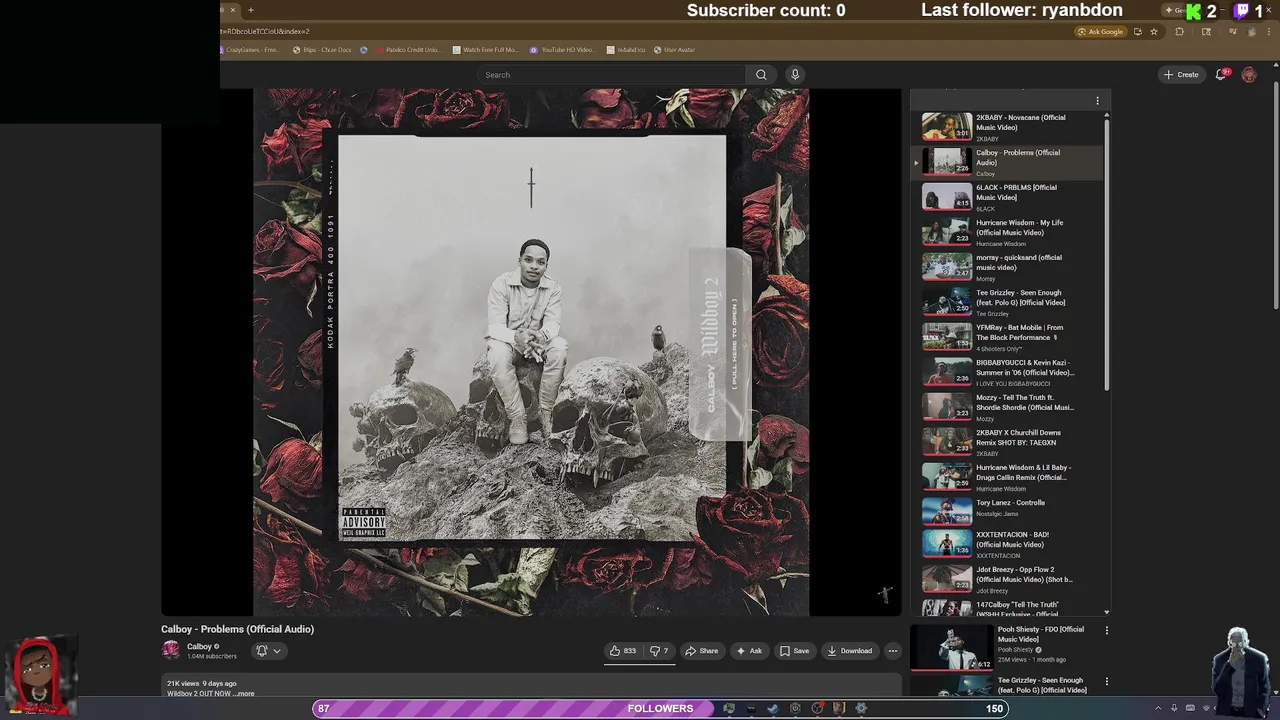
Task: Click the video player album art
Action: (x=531, y=353)
